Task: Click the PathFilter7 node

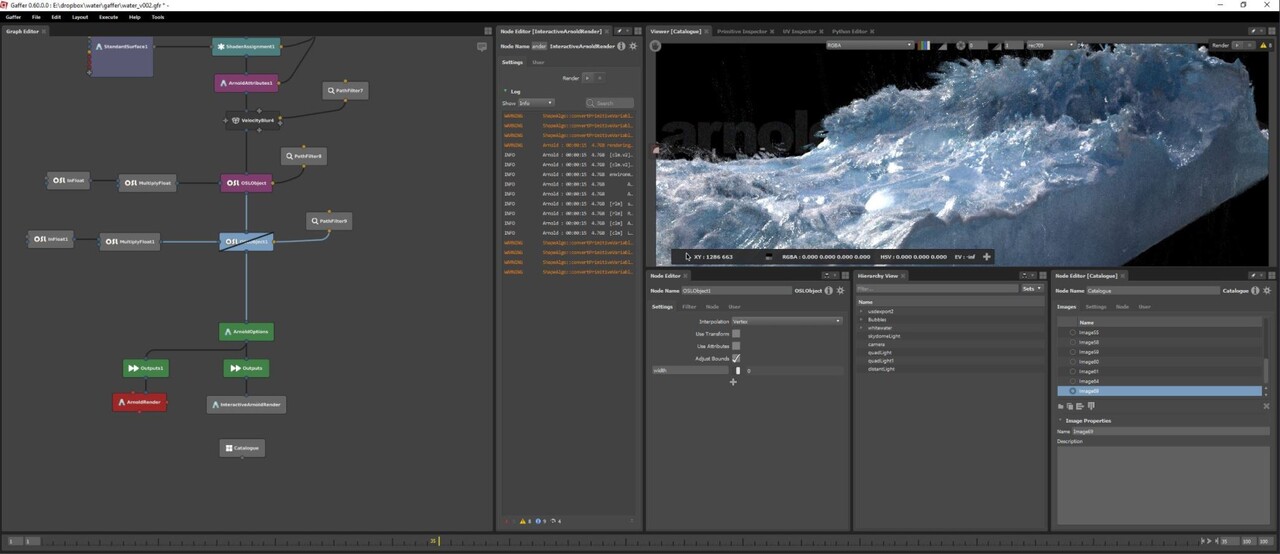Action: 345,90
